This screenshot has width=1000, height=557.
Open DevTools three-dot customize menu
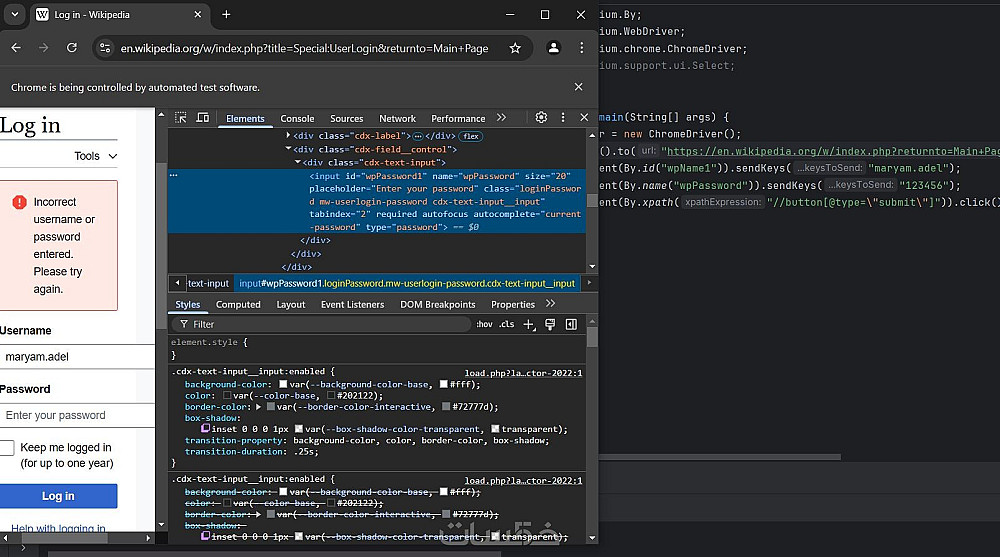click(563, 117)
